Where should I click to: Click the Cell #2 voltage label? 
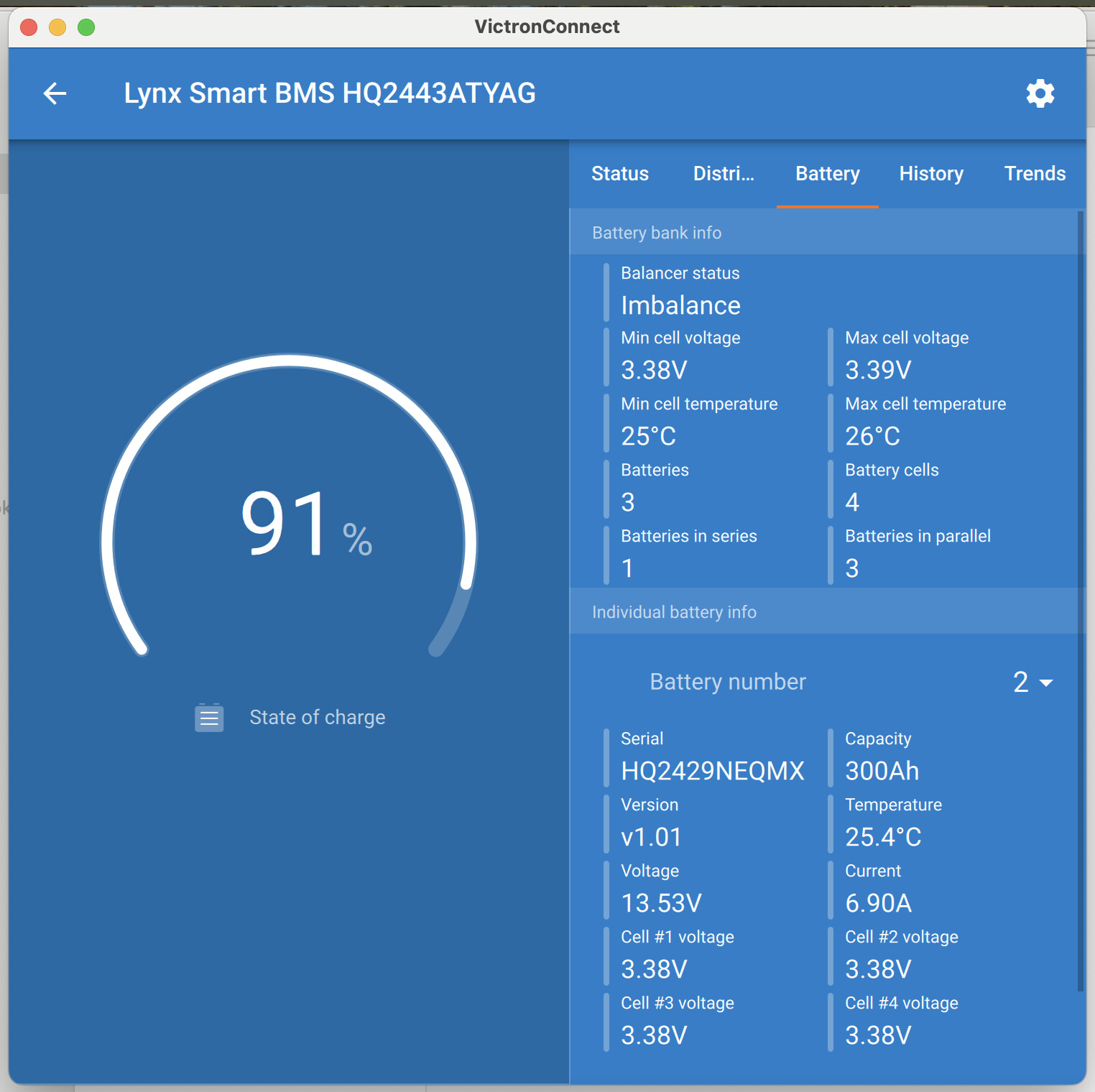click(902, 937)
